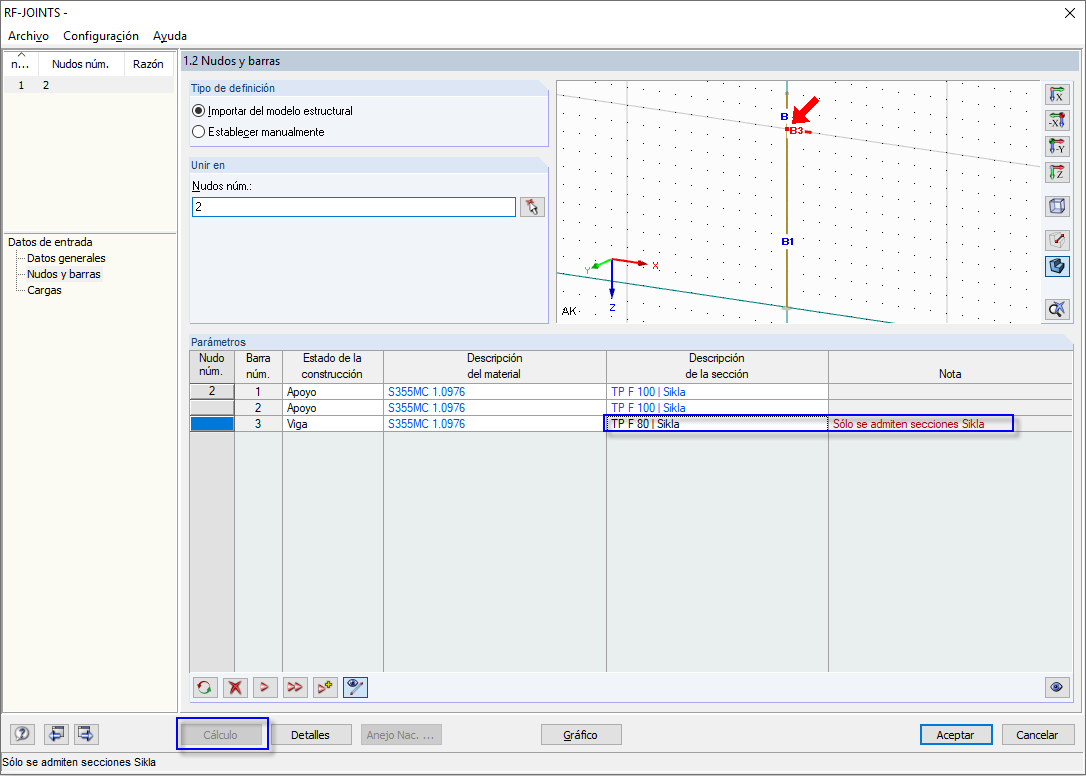Click the Anejo Nac. button
The height and width of the screenshot is (776, 1086).
[x=401, y=735]
